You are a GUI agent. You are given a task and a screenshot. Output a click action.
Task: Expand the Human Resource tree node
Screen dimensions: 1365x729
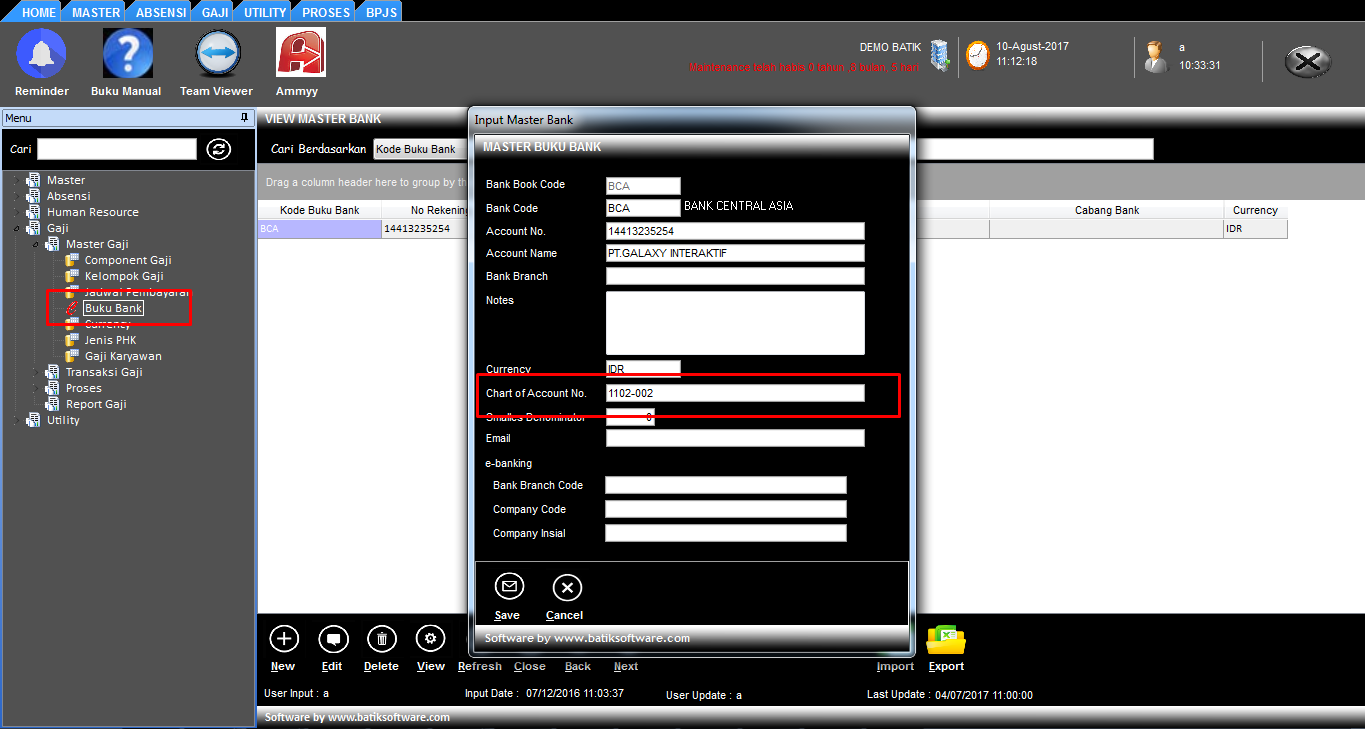point(17,212)
